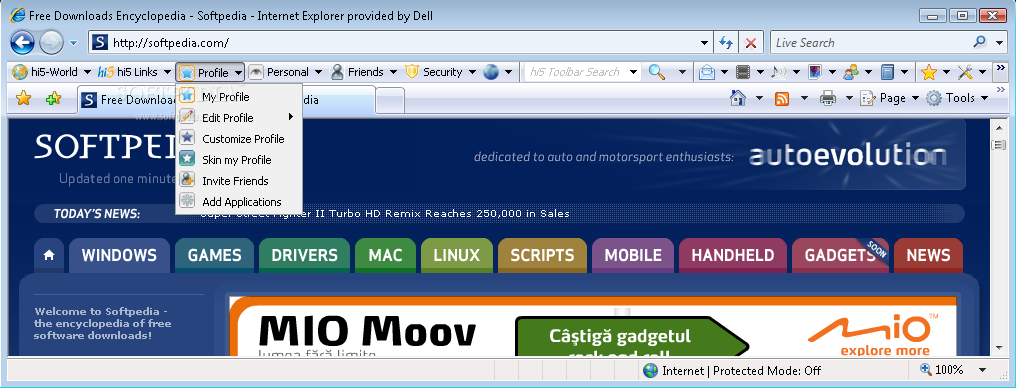This screenshot has height=388, width=1016.
Task: Click the autoevolution banner logo
Action: 848,156
